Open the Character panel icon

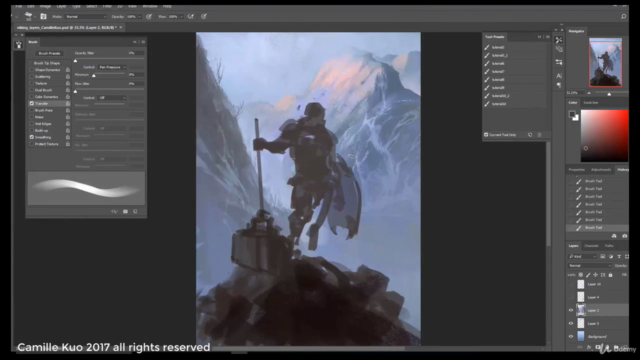pyautogui.click(x=559, y=76)
